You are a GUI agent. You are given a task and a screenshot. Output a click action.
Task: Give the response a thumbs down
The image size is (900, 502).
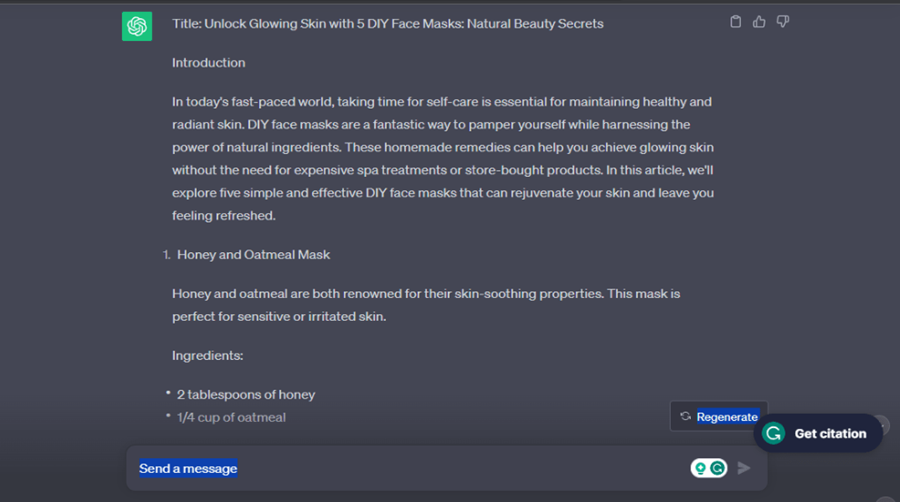(x=782, y=22)
